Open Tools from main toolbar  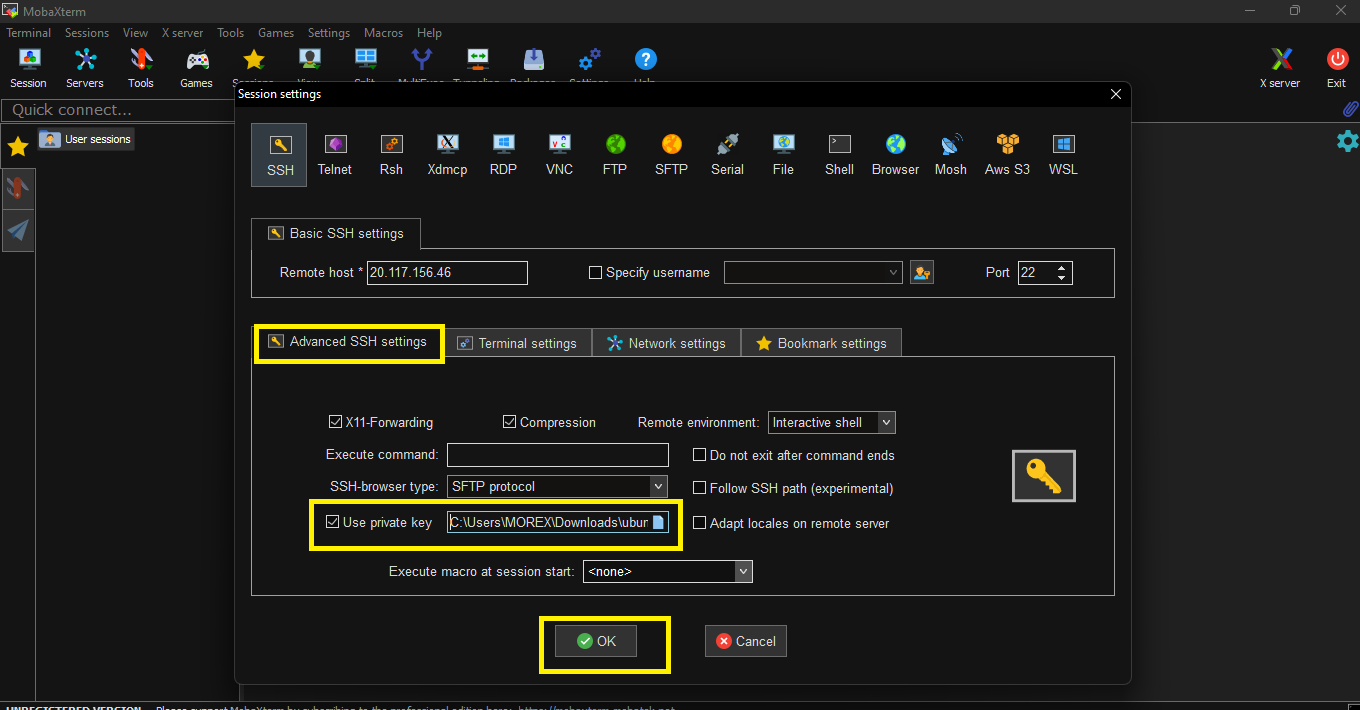141,68
